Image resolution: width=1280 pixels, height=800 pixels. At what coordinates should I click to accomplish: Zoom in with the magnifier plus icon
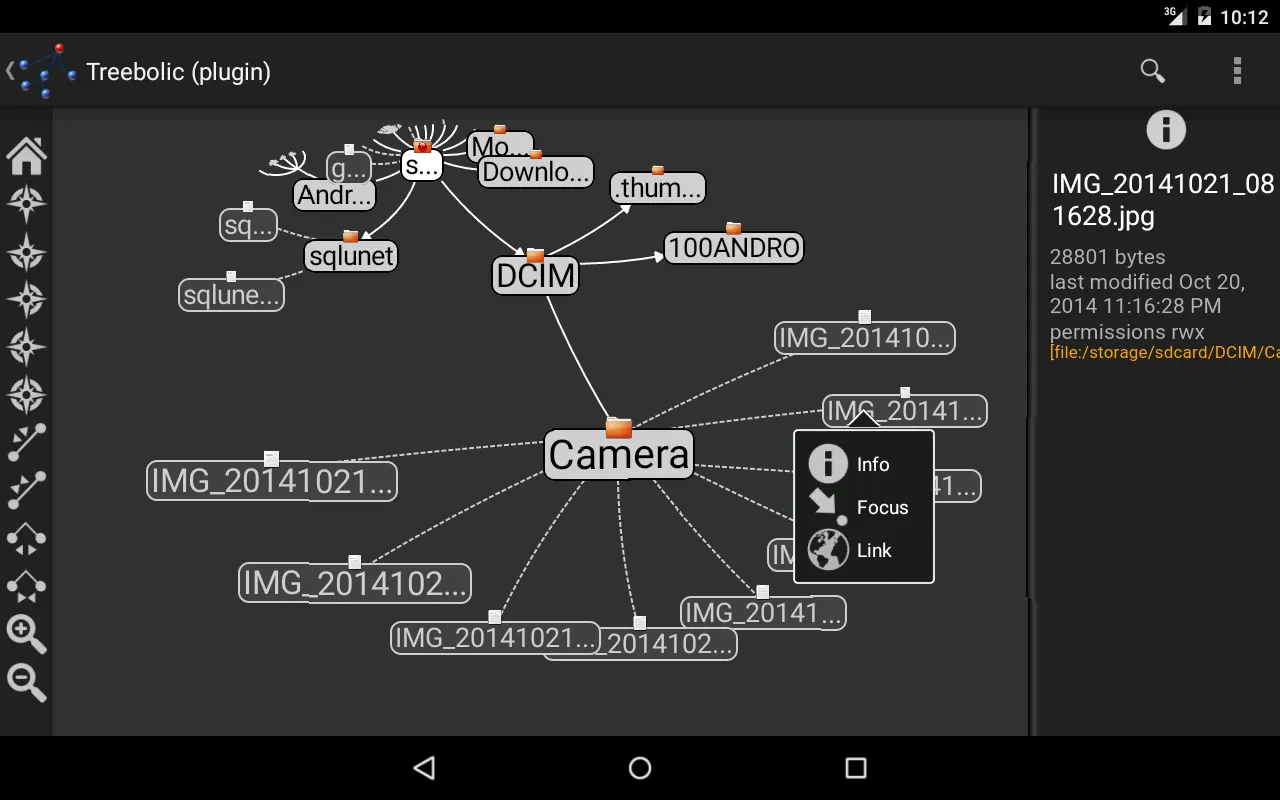(27, 635)
